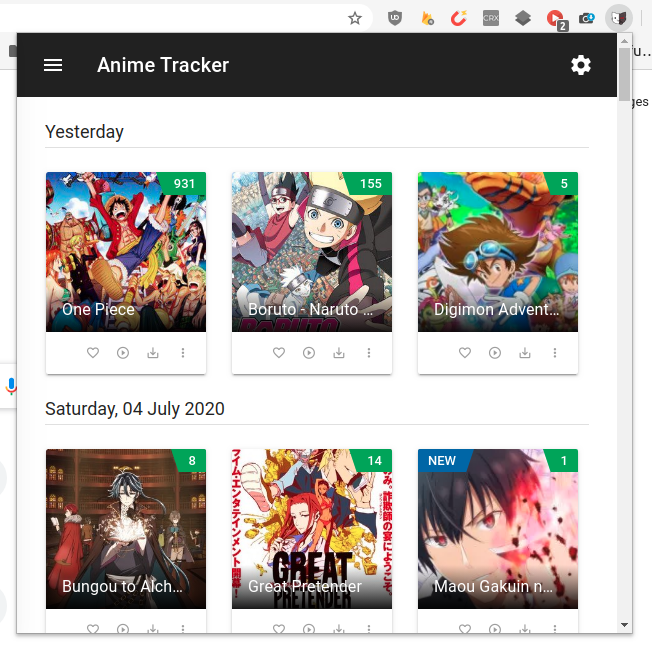Open One Piece cover thumbnail
The width and height of the screenshot is (652, 650).
(126, 252)
